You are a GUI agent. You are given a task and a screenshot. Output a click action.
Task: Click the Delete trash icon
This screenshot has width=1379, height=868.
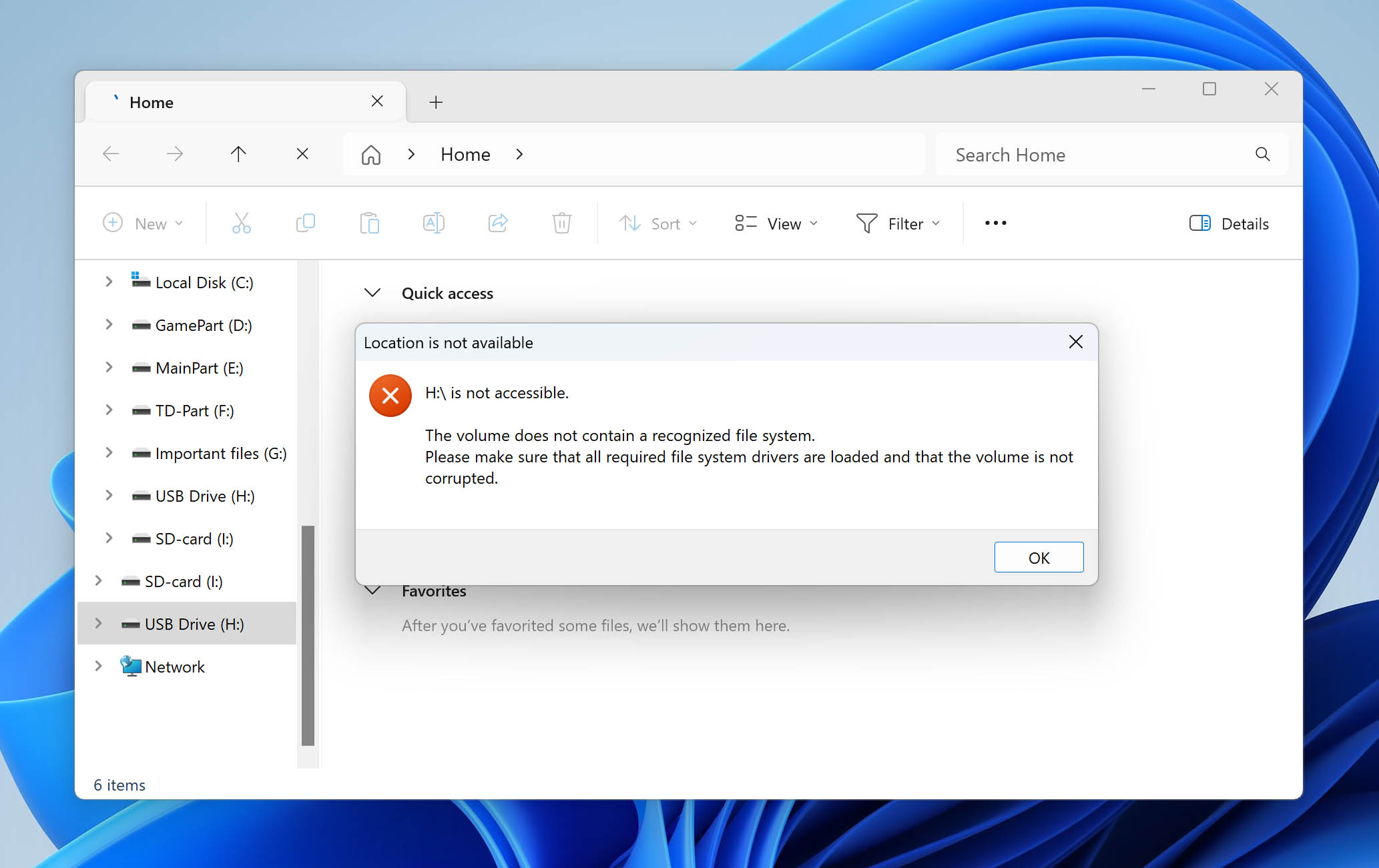point(561,224)
